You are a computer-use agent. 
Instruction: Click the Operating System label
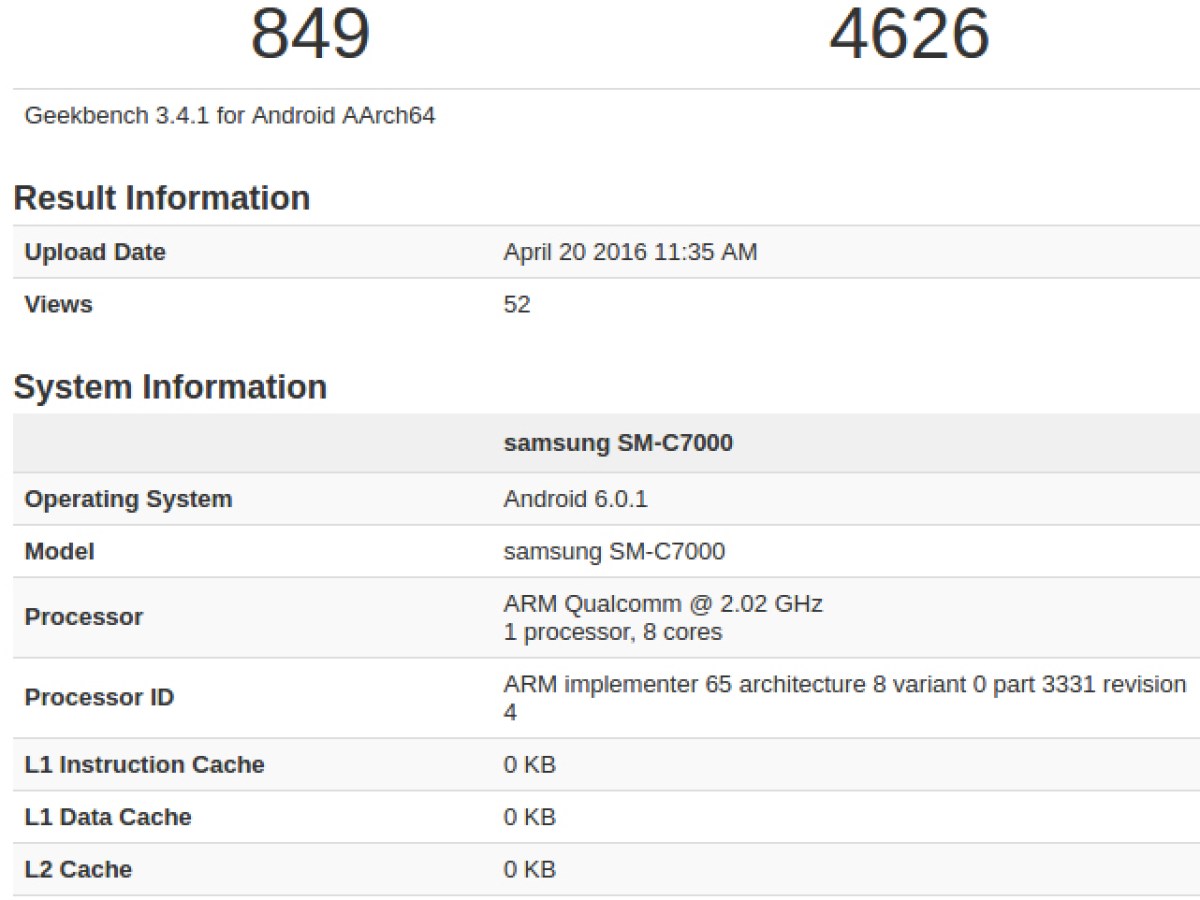[x=128, y=499]
